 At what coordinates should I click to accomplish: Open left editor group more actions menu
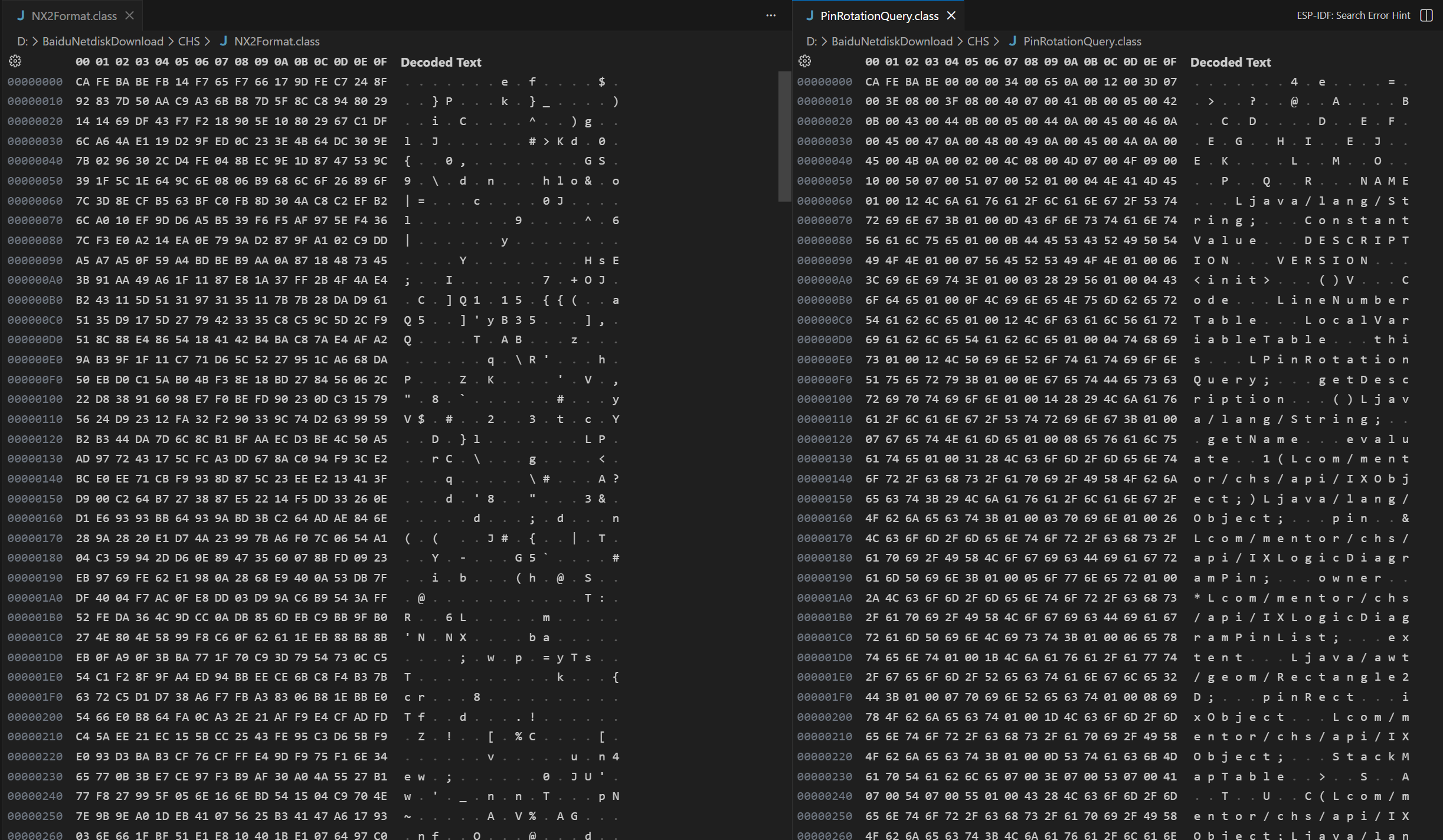(x=771, y=15)
